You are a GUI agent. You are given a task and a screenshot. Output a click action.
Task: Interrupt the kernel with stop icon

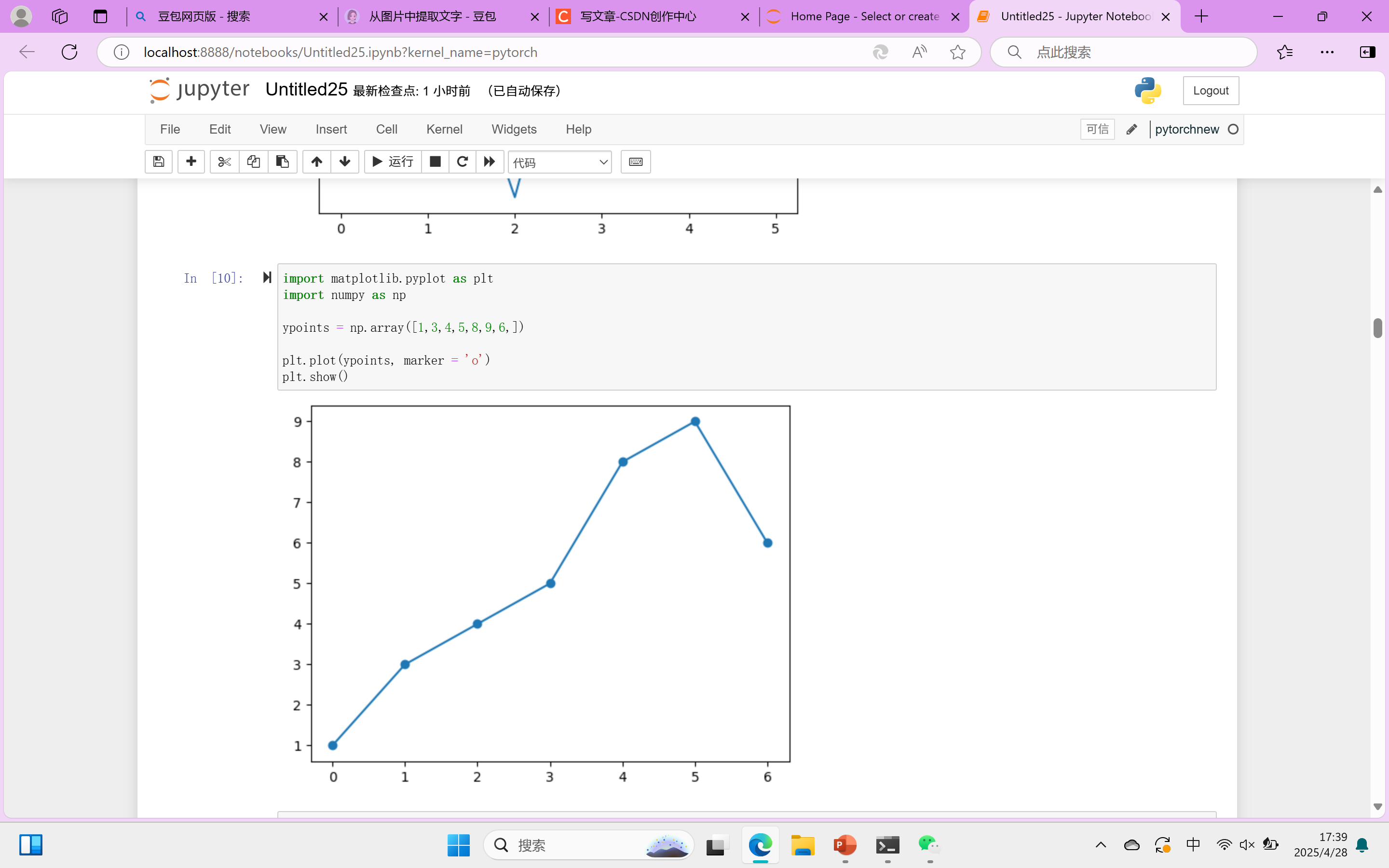click(435, 162)
